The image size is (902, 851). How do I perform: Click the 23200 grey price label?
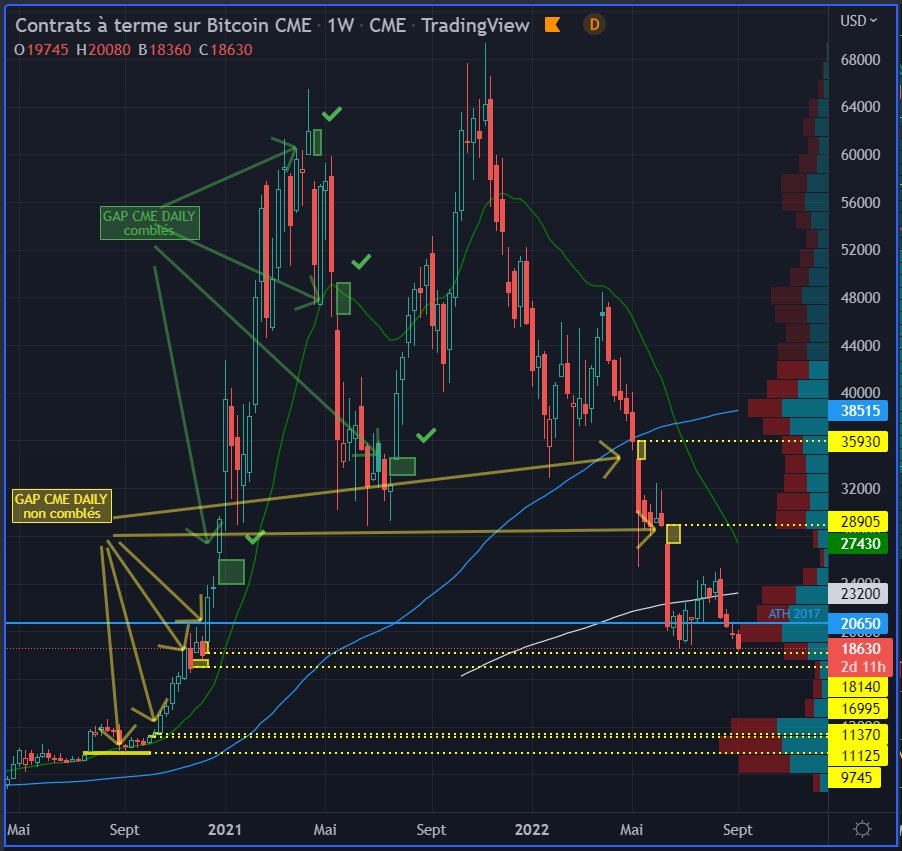(857, 593)
